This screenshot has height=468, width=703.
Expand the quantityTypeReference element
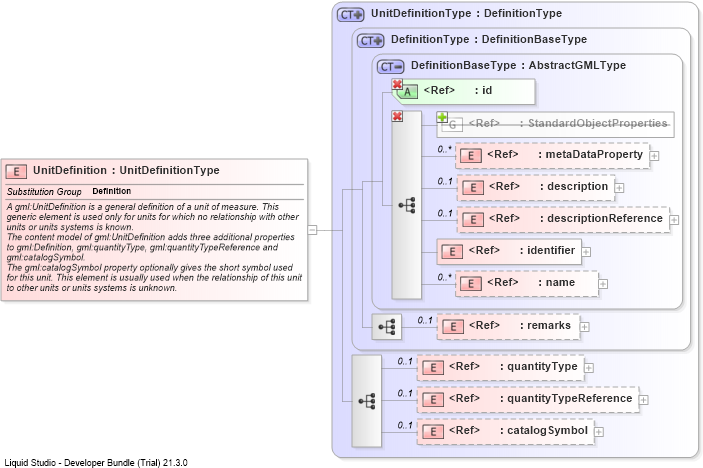tap(644, 400)
